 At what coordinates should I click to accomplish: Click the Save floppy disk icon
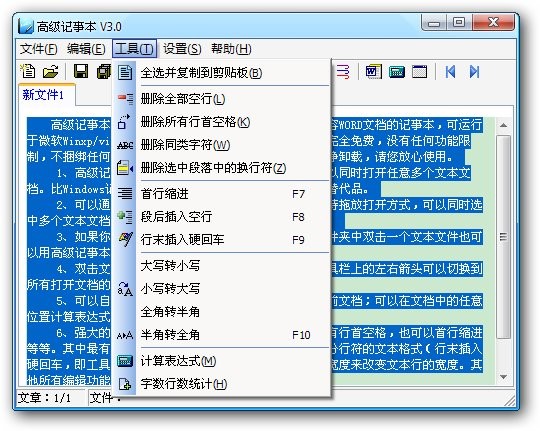tap(81, 71)
